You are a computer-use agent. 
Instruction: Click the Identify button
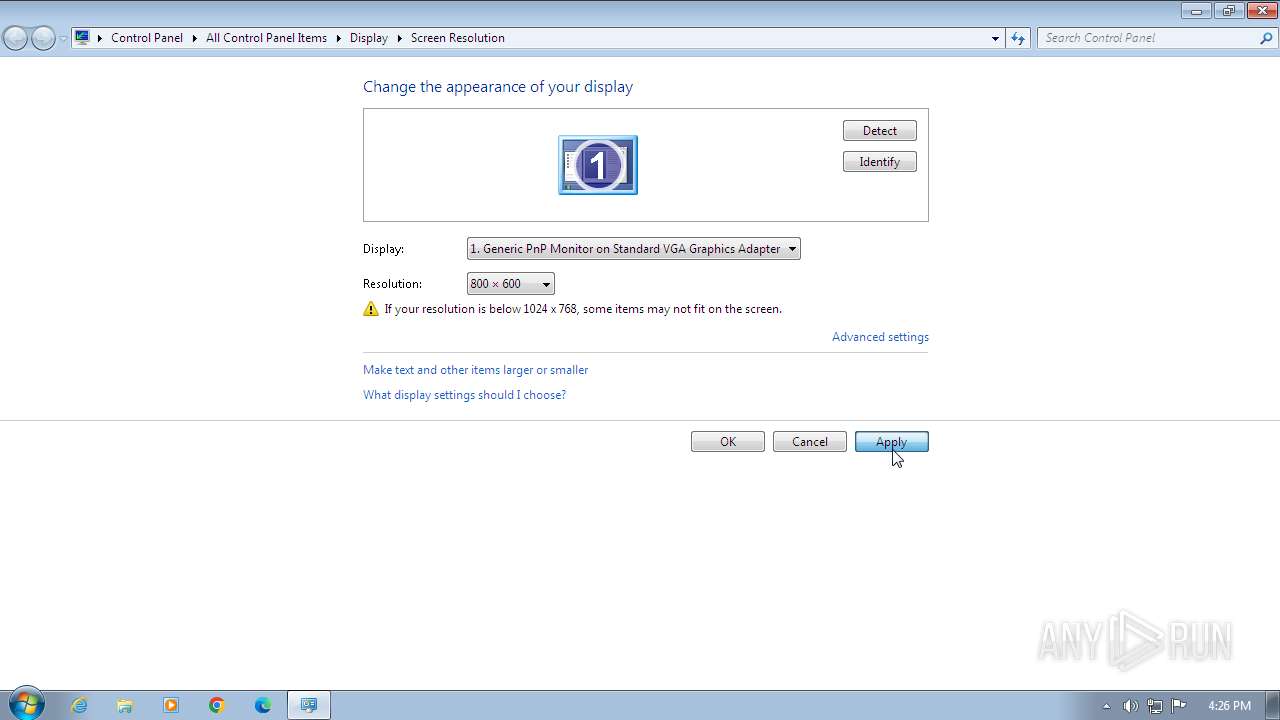click(880, 162)
